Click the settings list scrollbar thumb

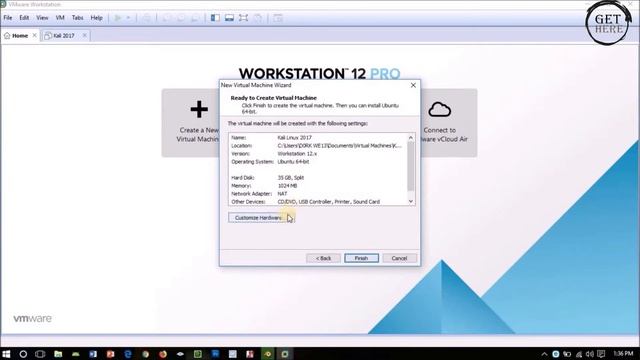411,166
